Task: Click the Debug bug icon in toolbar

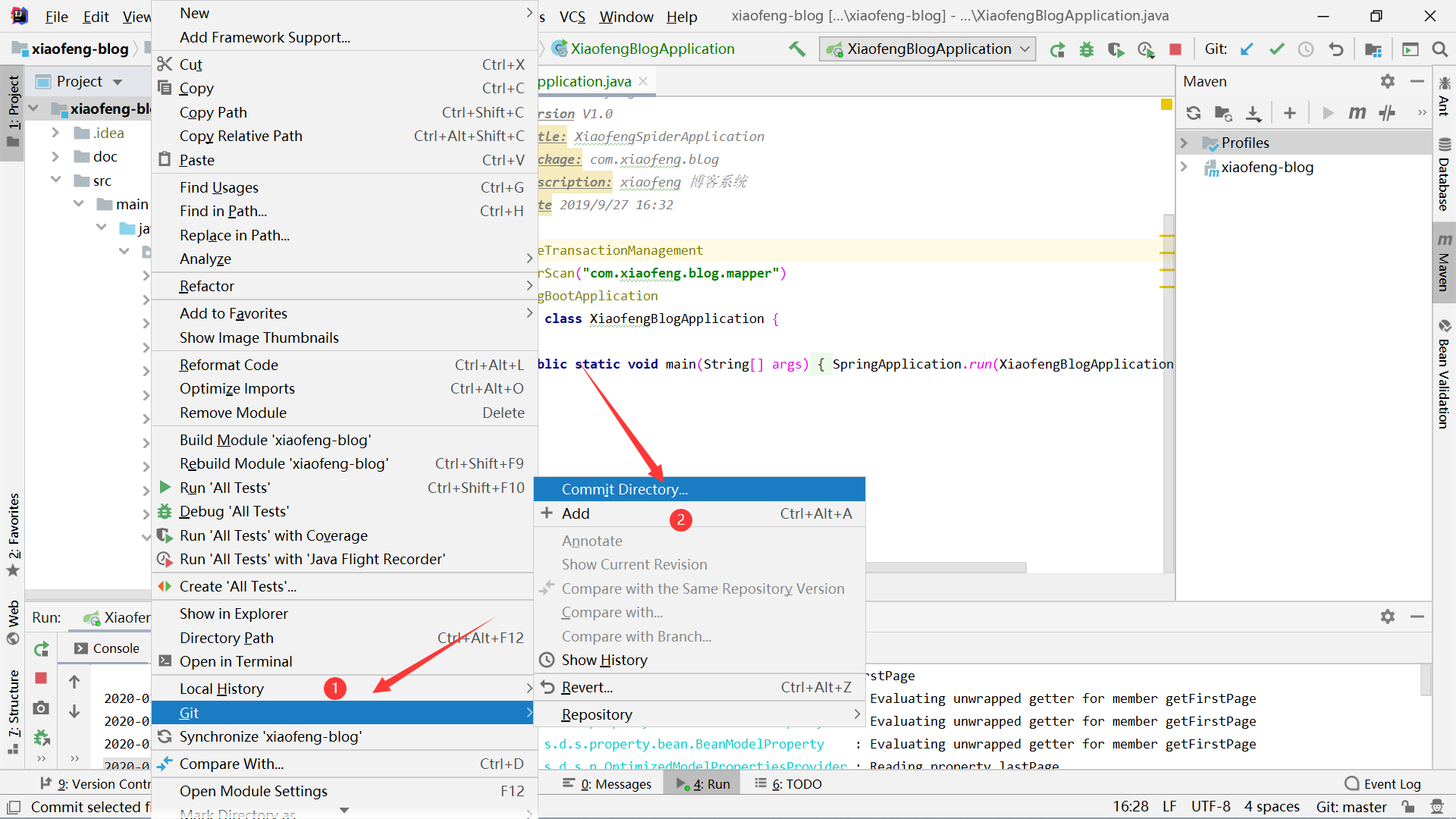Action: (x=1086, y=49)
